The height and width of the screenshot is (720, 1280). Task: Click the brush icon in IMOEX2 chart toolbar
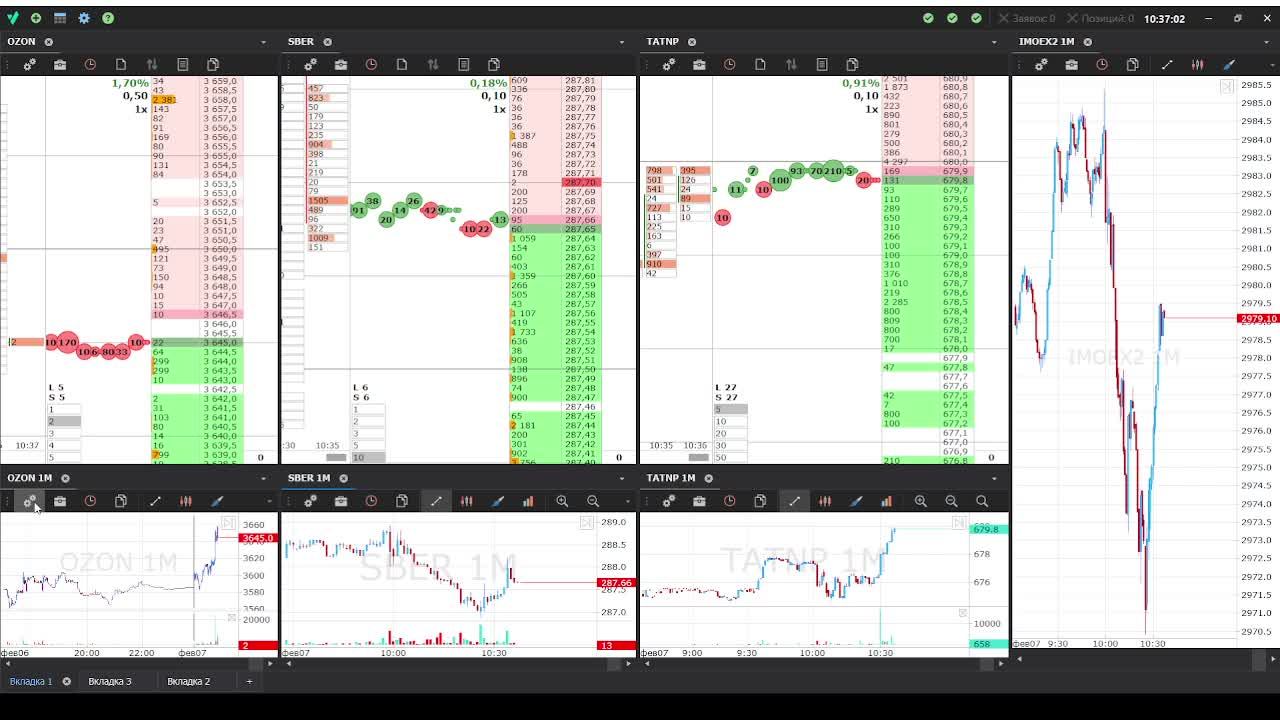click(1229, 64)
